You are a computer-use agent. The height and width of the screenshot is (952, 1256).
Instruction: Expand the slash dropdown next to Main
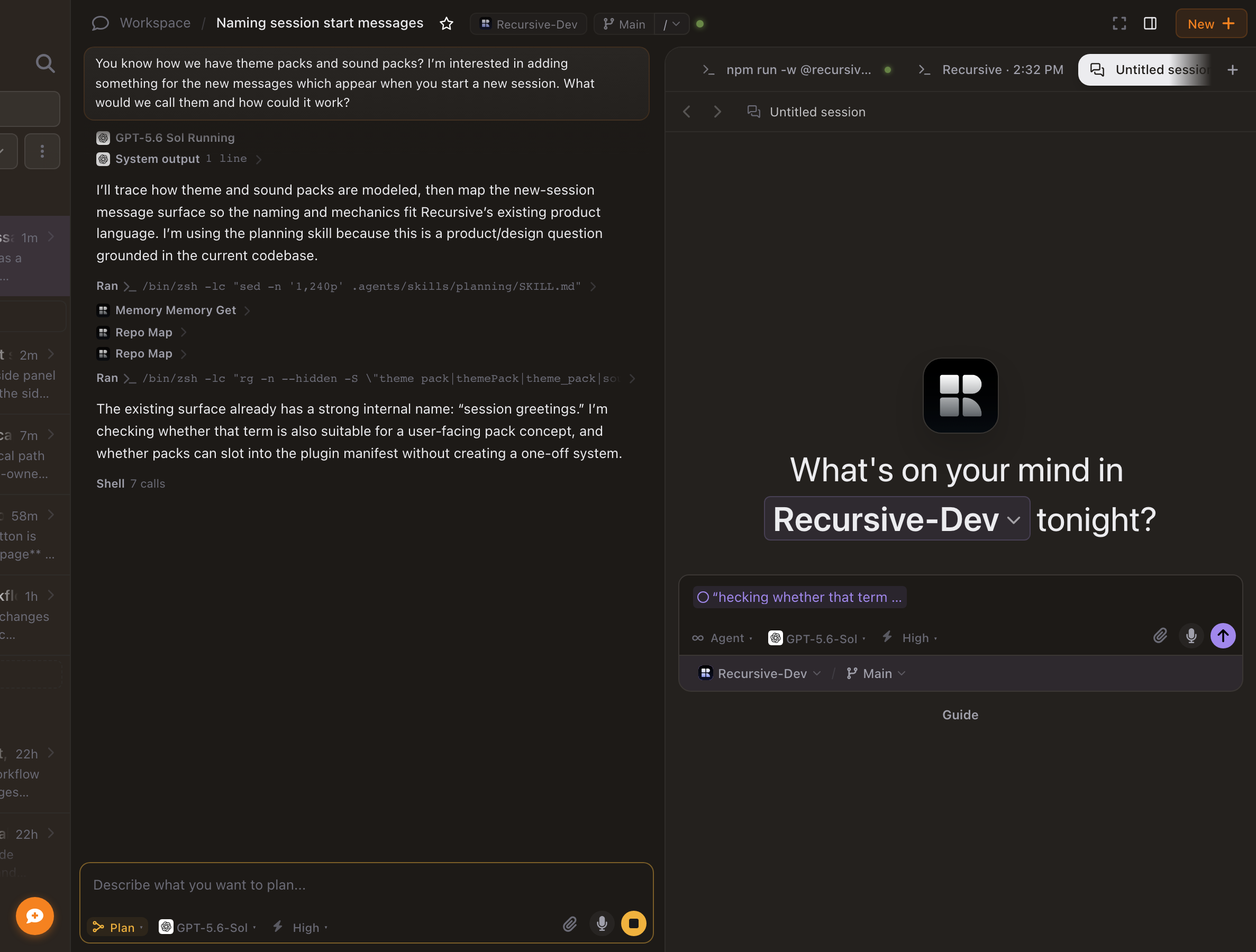coord(672,24)
